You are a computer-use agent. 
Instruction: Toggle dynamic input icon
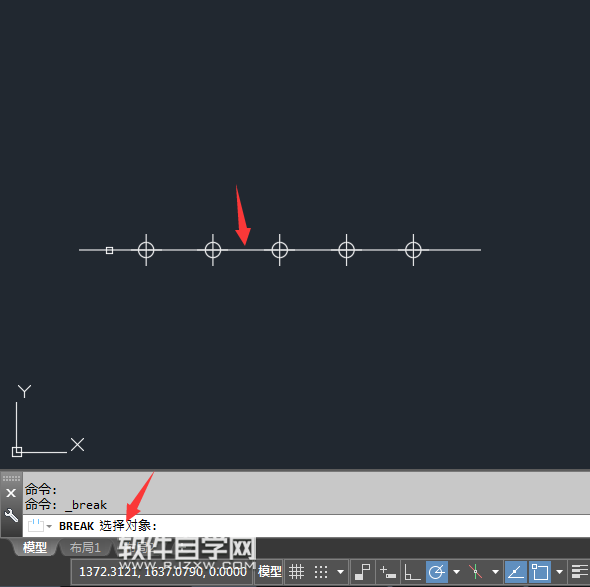[x=388, y=572]
